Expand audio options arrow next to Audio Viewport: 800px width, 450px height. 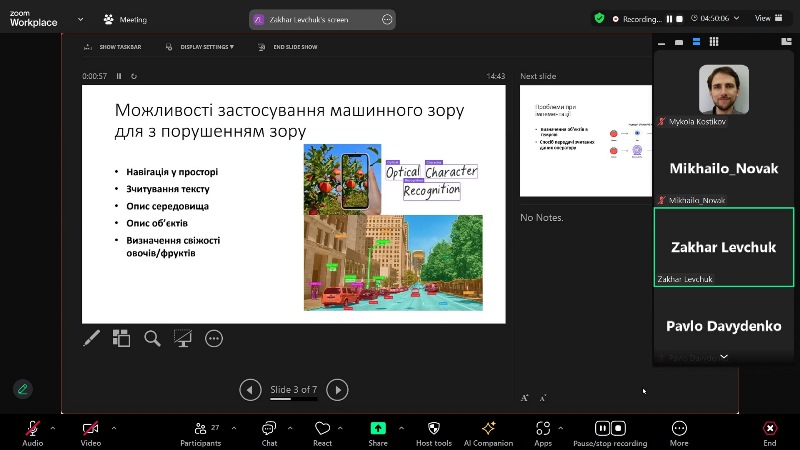(x=53, y=428)
